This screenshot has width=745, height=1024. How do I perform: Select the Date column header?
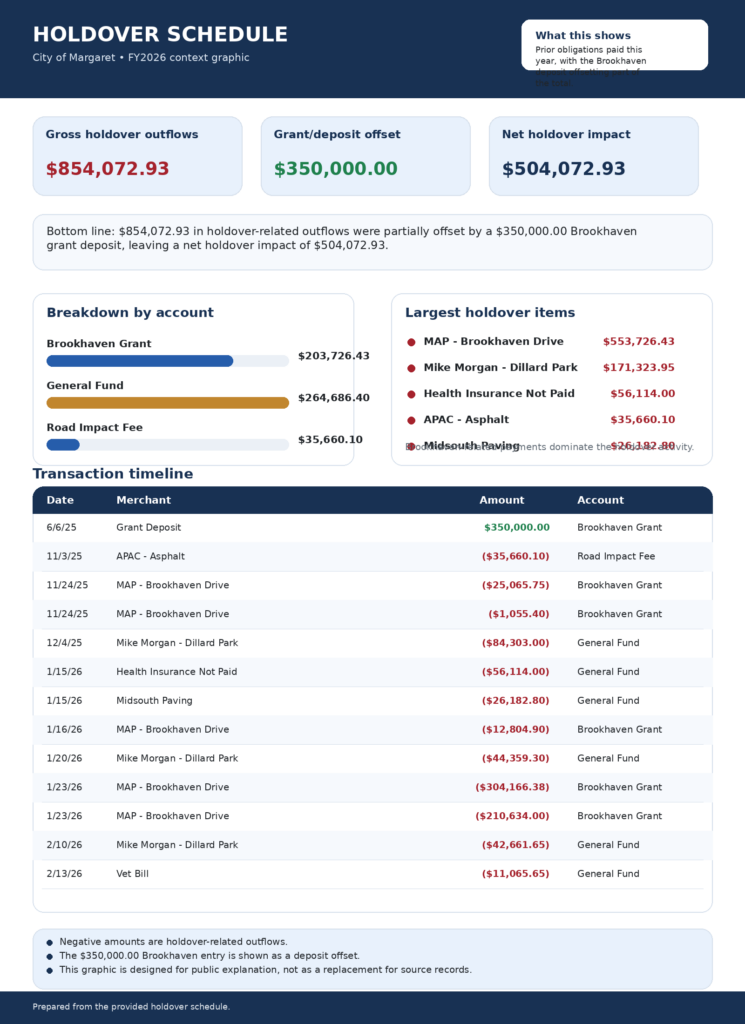(x=60, y=500)
